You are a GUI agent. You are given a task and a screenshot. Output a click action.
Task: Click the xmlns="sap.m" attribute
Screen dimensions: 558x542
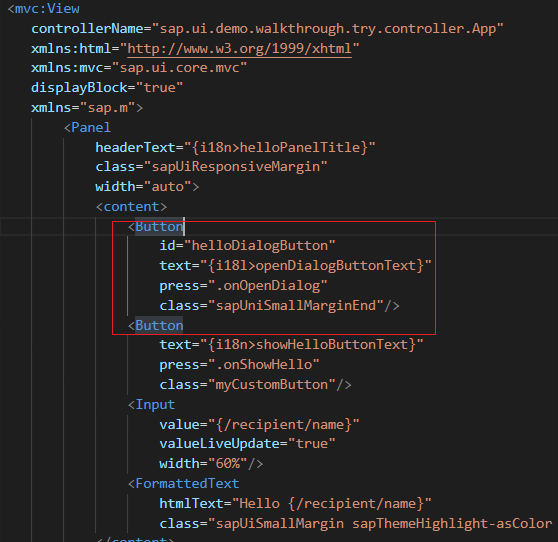83,107
